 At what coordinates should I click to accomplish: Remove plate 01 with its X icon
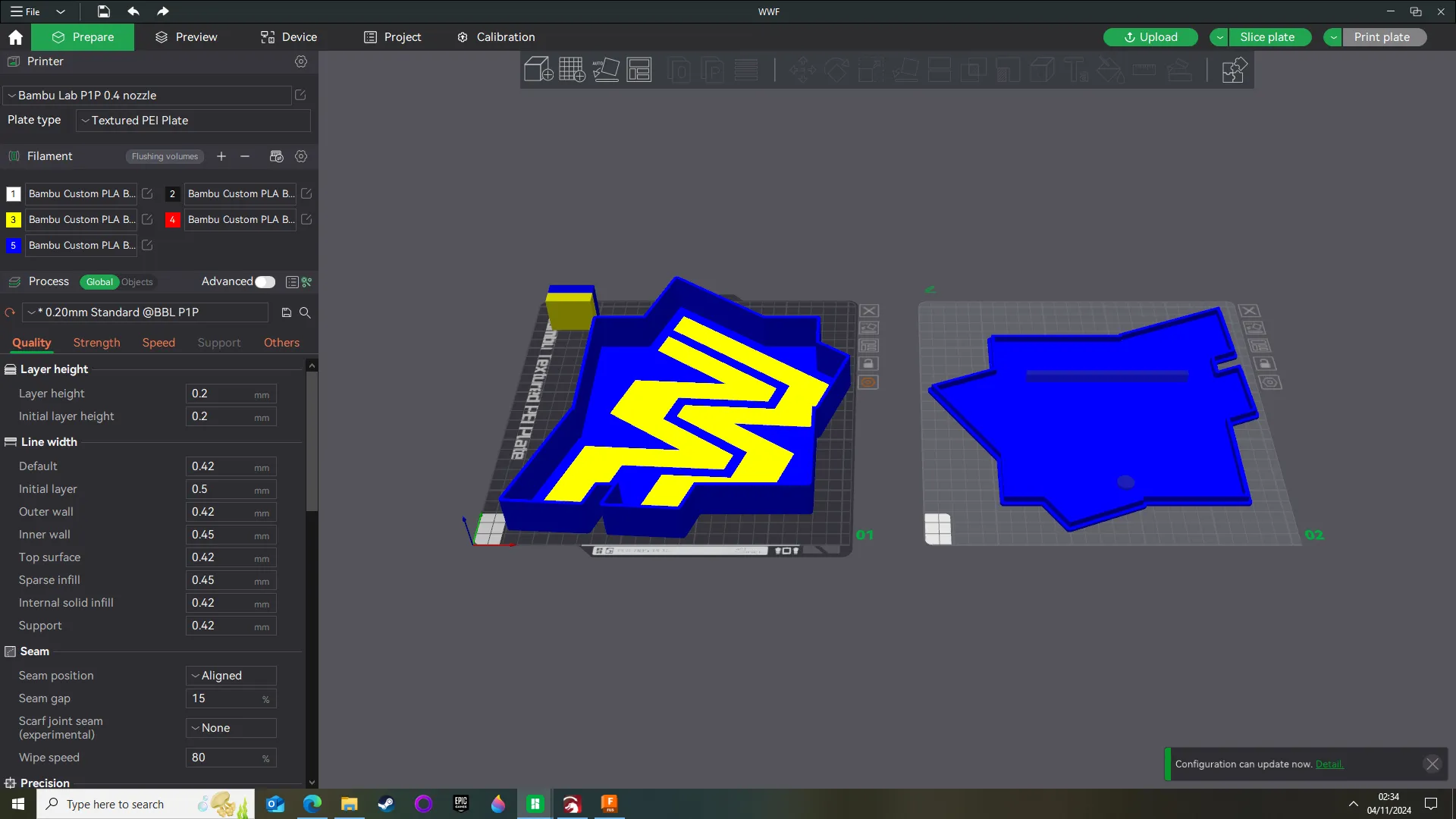tap(869, 311)
